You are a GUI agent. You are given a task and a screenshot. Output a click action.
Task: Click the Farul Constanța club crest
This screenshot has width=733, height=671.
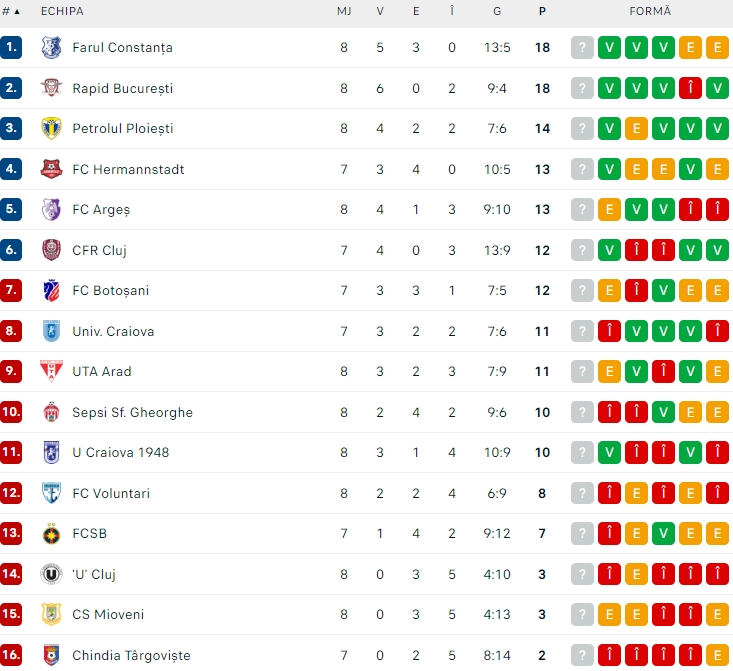coord(51,47)
